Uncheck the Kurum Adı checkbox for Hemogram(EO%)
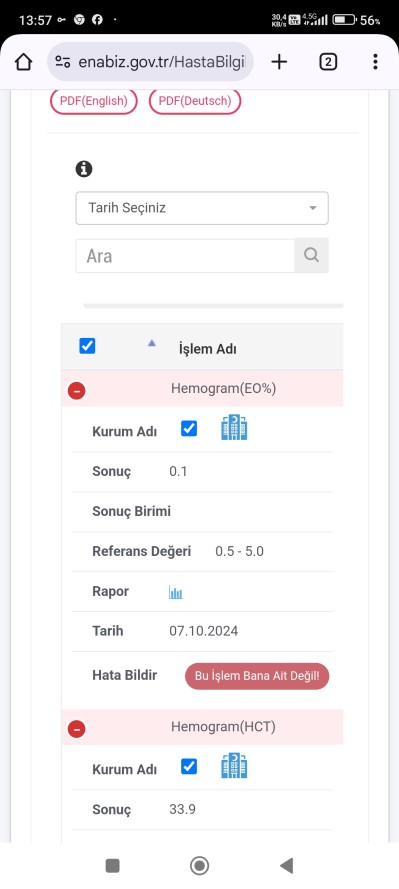 coord(189,429)
